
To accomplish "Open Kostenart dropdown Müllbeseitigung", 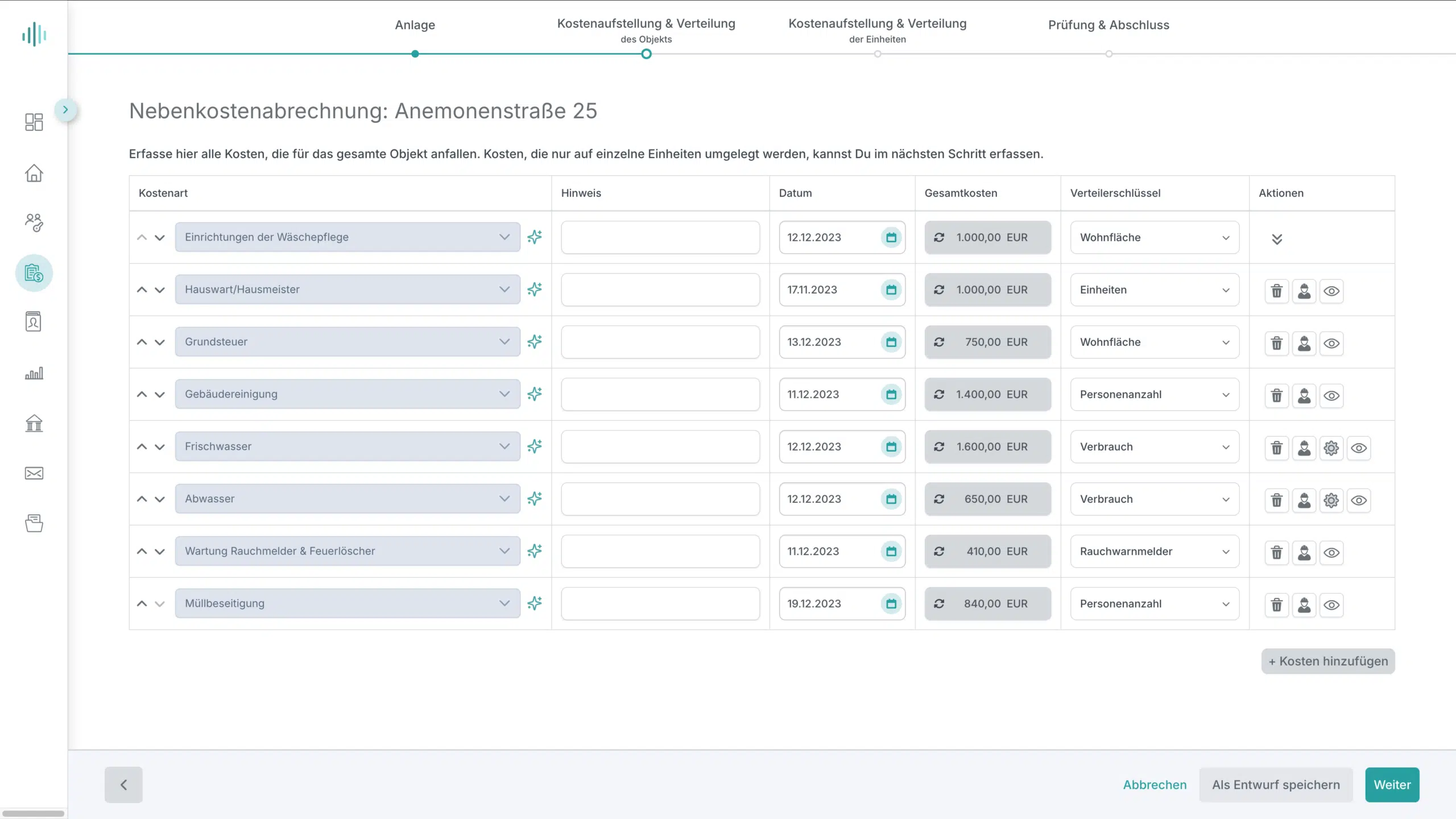I will coord(348,603).
